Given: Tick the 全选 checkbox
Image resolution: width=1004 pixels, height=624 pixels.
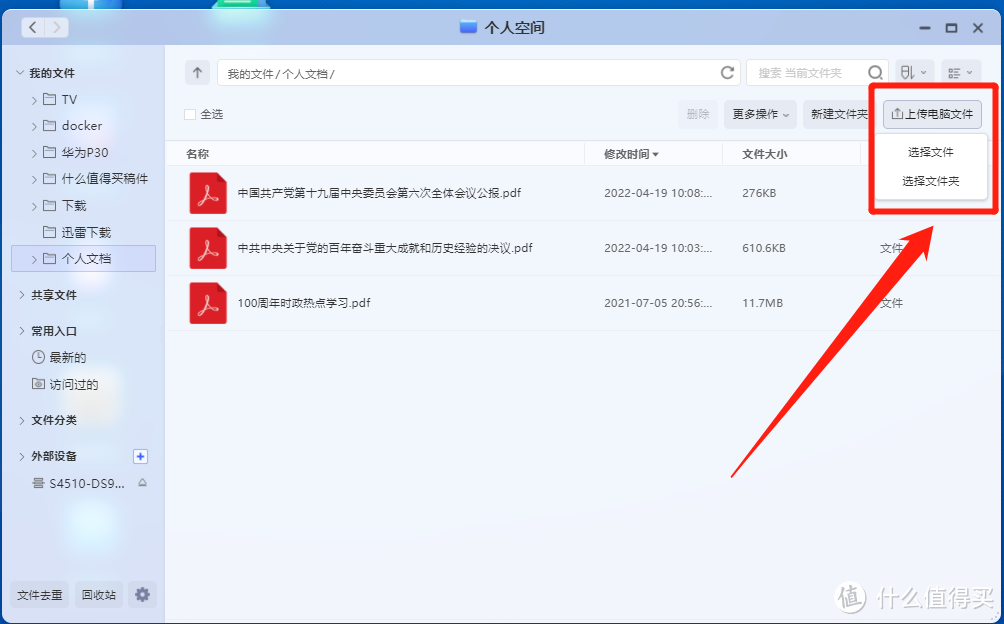Looking at the screenshot, I should click(x=190, y=114).
